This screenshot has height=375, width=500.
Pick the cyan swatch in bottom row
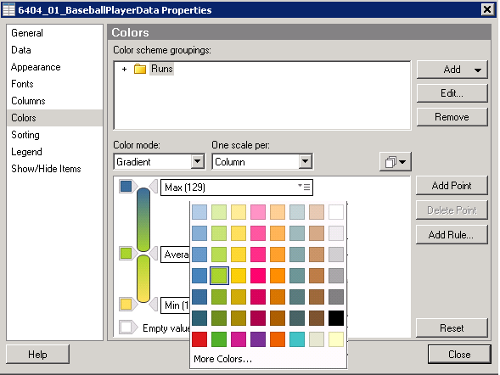(297, 339)
